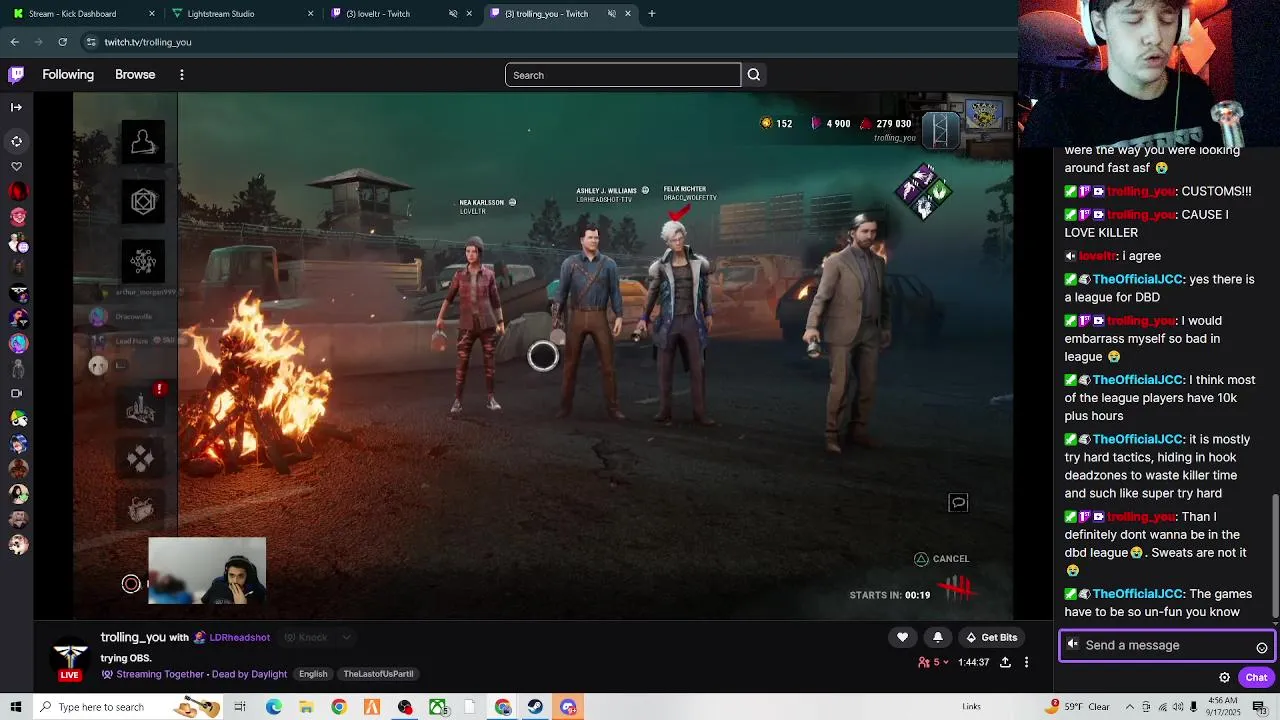Viewport: 1280px width, 720px height.
Task: Expand the chevron next to Knock
Action: coord(346,637)
